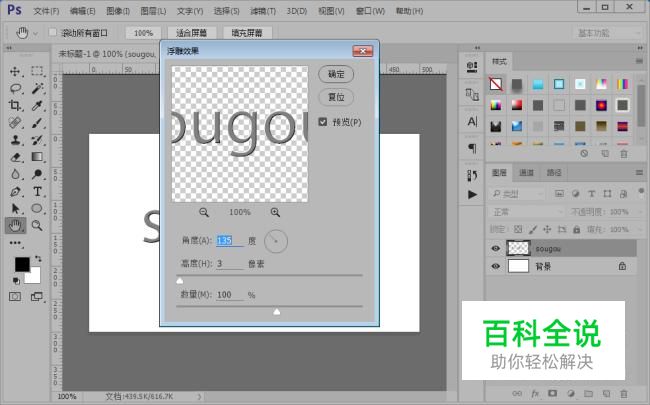This screenshot has width=650, height=405.
Task: Open the Layer menu
Action: click(153, 11)
